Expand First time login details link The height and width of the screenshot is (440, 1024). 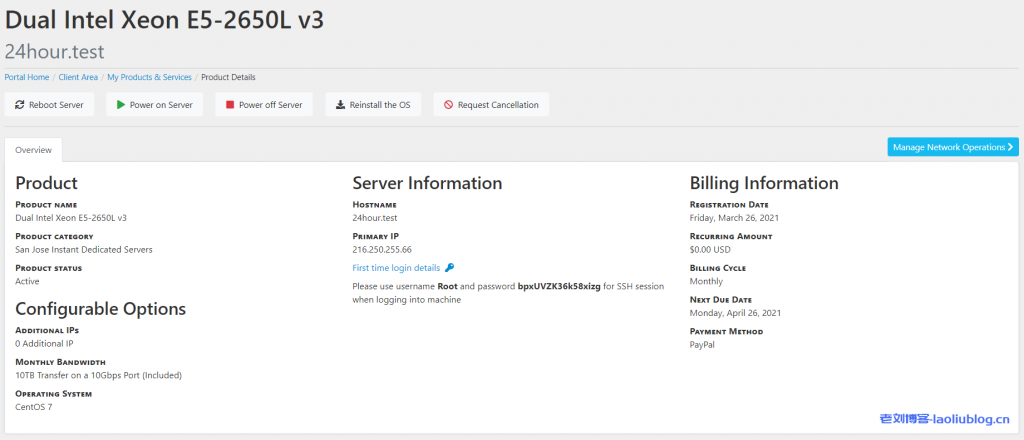coord(396,268)
